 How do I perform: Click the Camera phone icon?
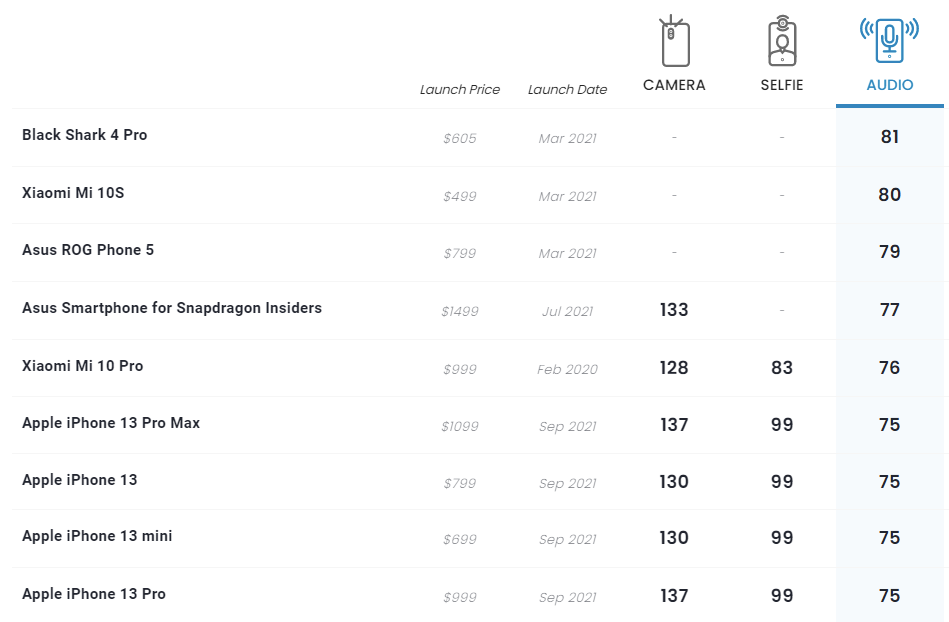(674, 42)
